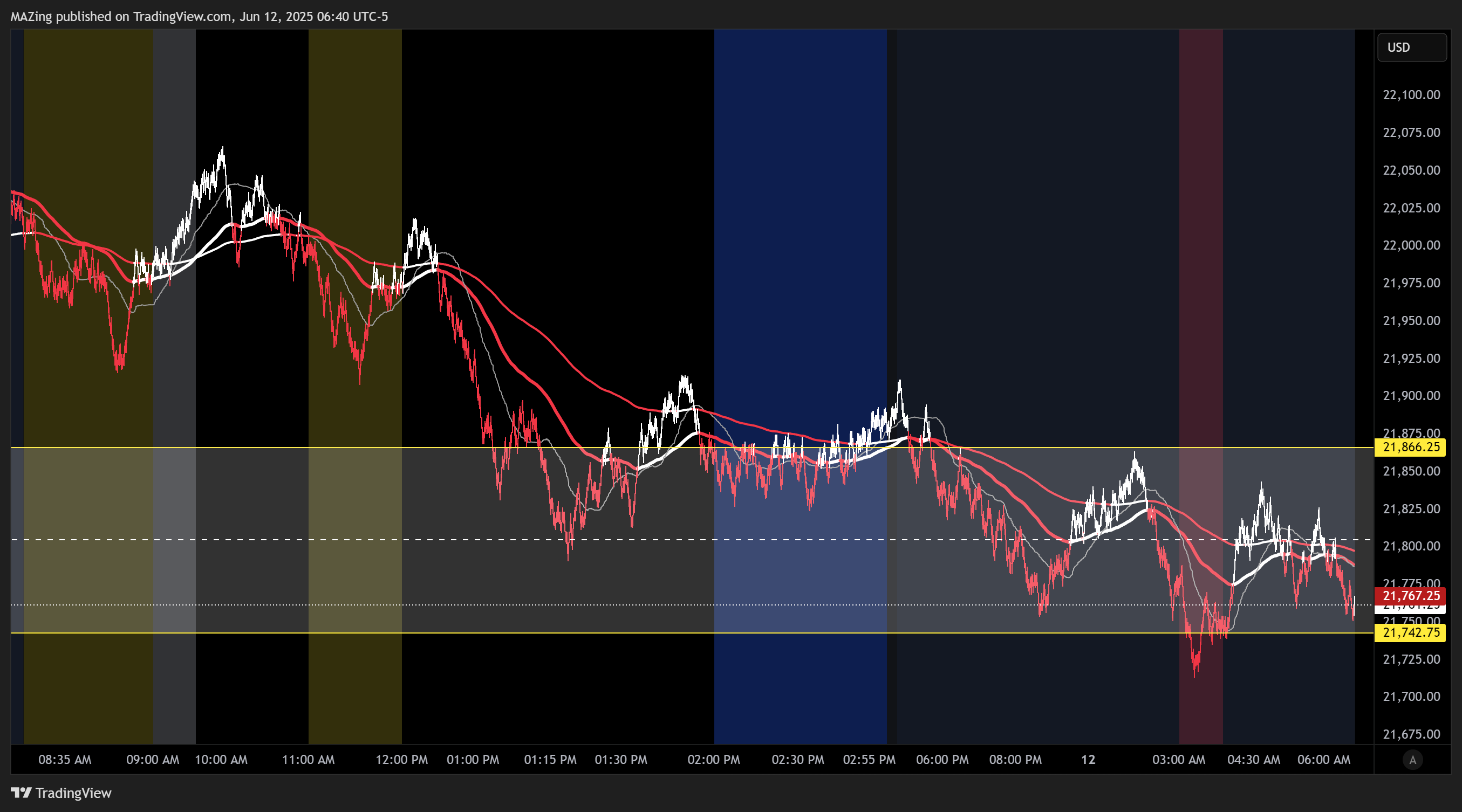Click the 21,850.00 price axis label

1411,471
